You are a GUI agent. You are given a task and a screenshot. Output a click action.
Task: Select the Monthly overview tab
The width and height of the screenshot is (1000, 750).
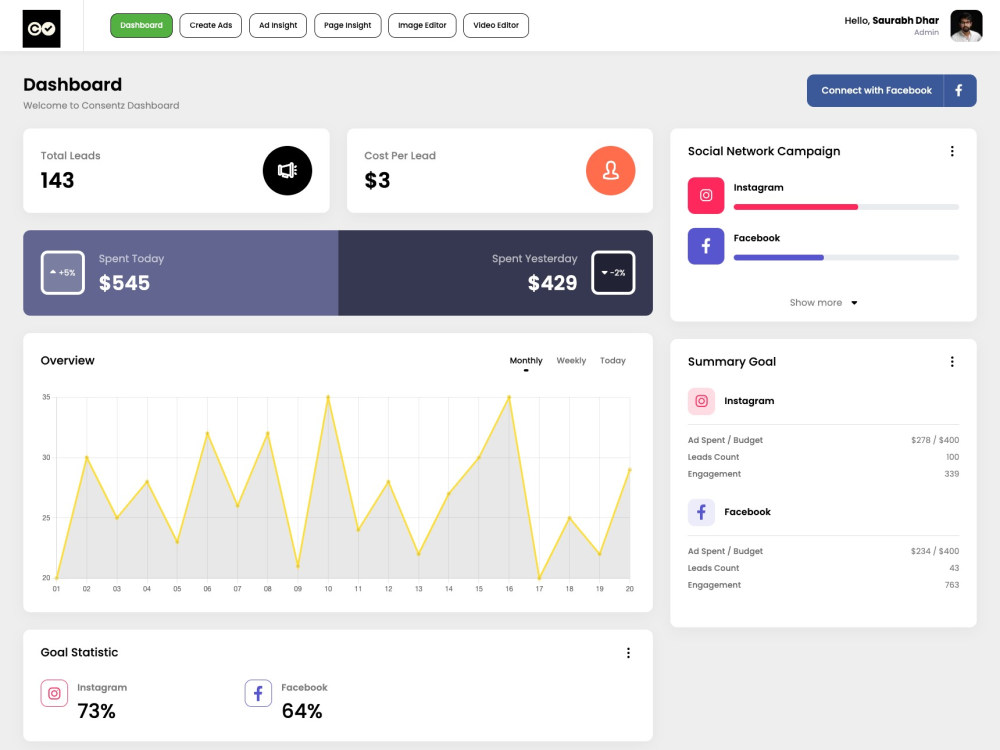point(526,361)
